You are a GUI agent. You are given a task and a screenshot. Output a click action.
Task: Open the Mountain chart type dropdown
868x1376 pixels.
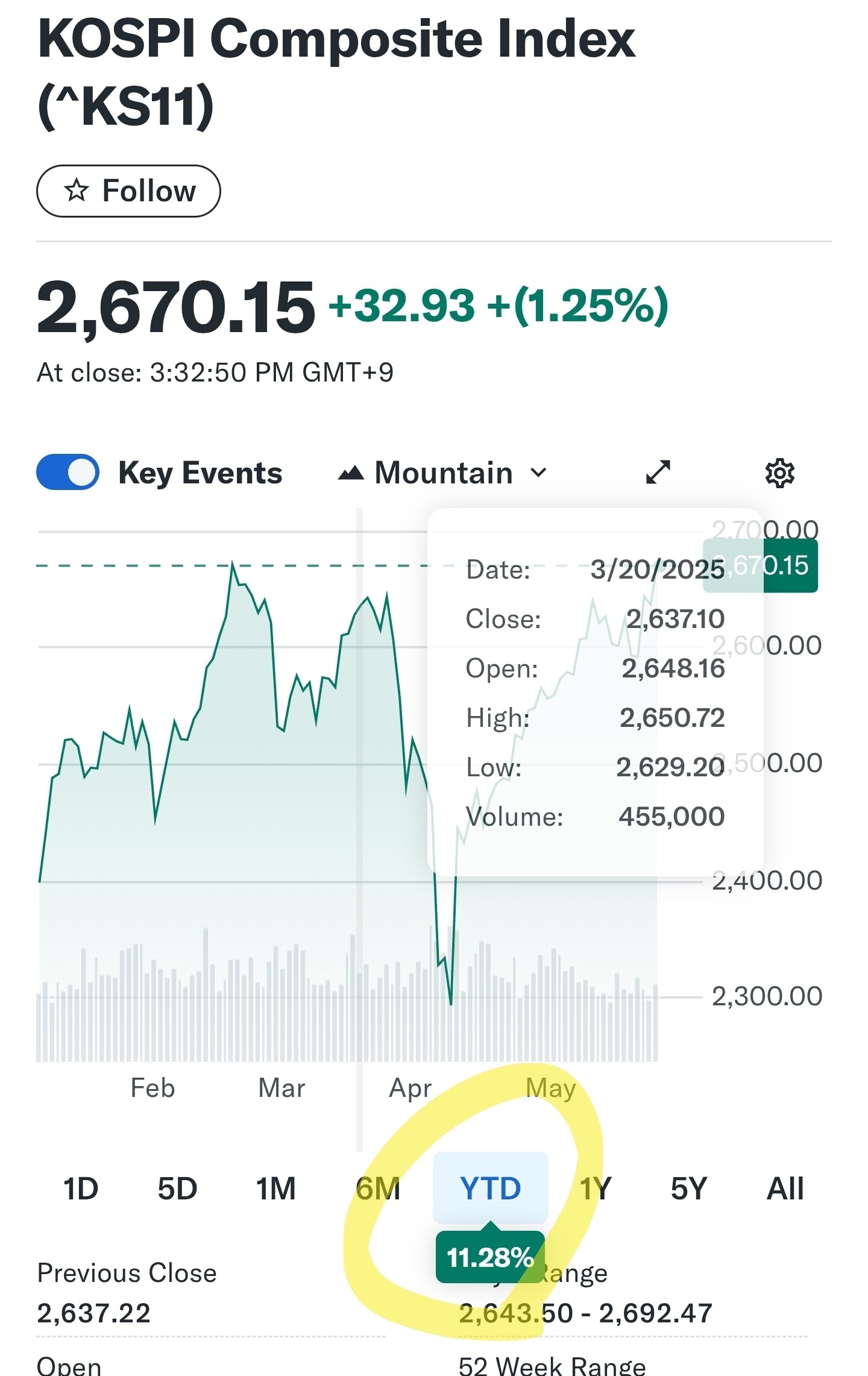pyautogui.click(x=444, y=473)
